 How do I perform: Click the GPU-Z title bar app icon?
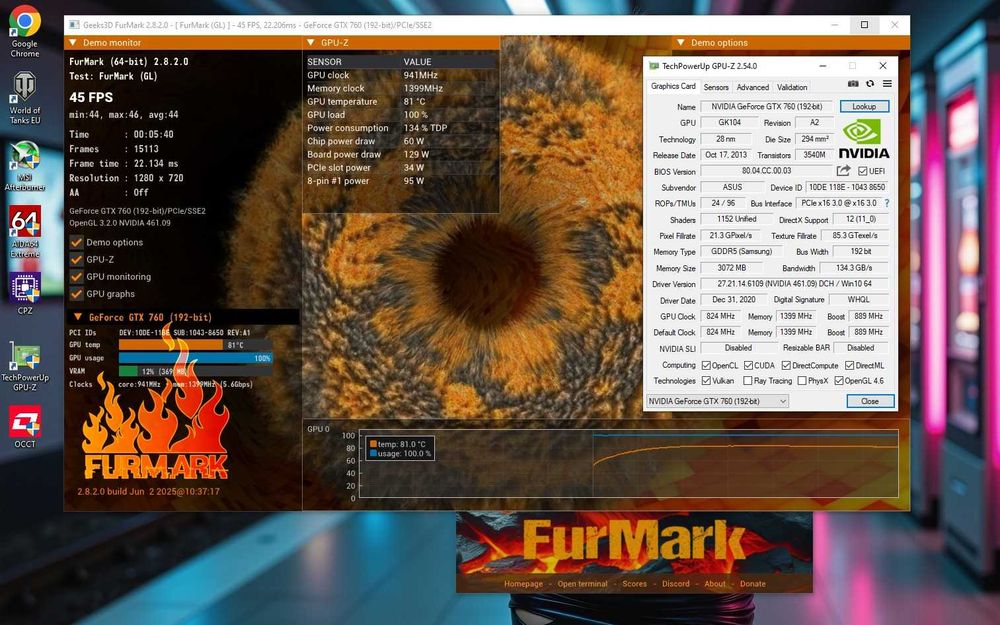(x=654, y=66)
